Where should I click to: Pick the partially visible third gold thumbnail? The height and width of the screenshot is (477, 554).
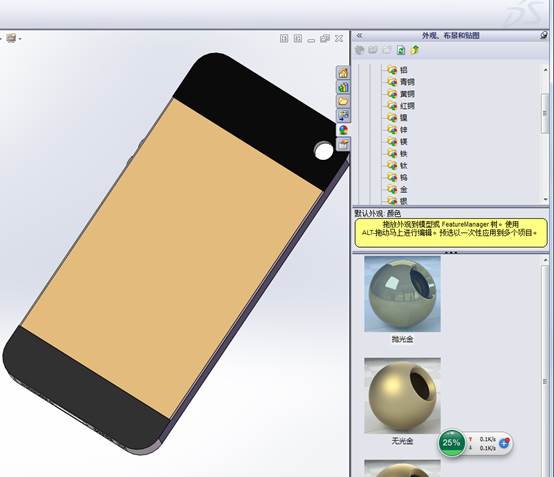tap(402, 468)
